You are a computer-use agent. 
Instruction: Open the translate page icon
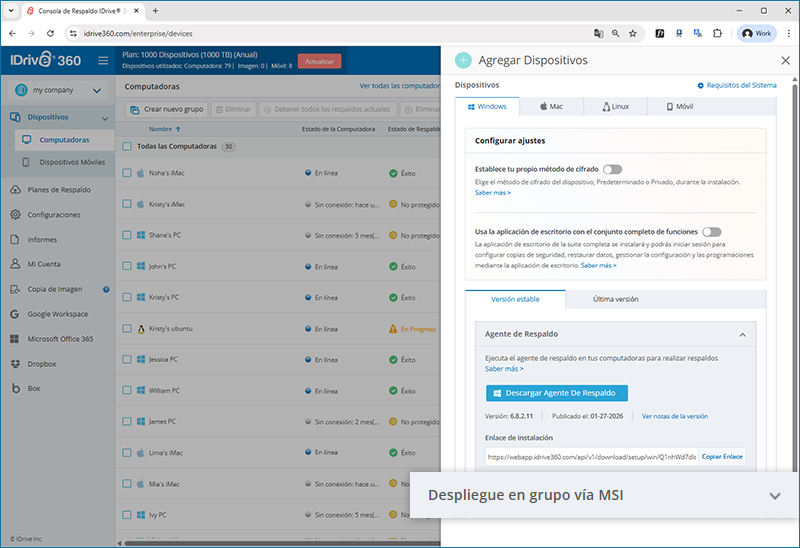pos(598,34)
